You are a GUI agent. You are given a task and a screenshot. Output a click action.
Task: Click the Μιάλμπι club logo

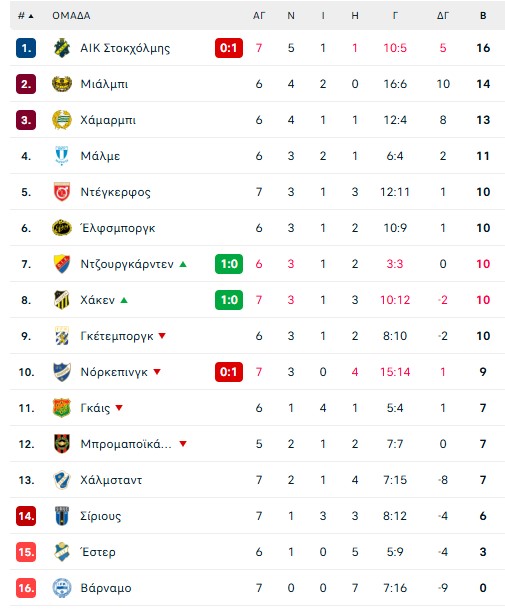pyautogui.click(x=62, y=84)
